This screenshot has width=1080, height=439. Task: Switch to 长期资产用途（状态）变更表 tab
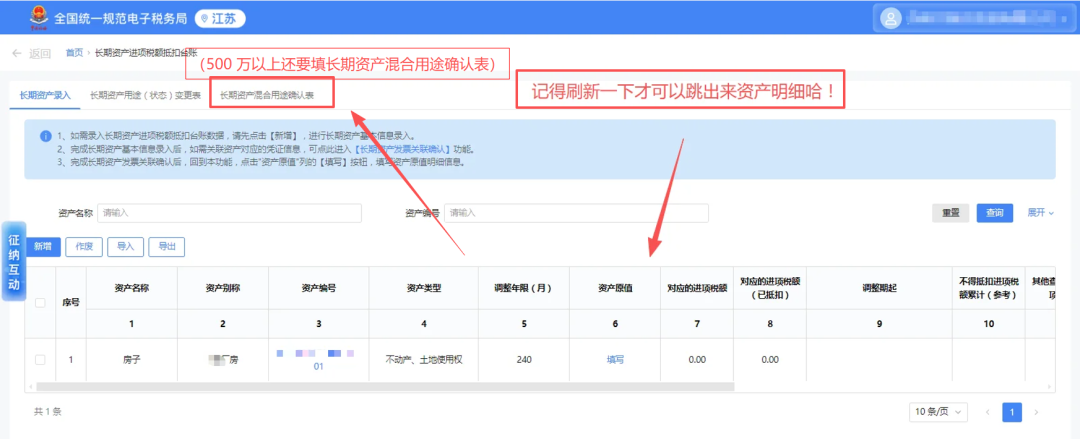(145, 96)
